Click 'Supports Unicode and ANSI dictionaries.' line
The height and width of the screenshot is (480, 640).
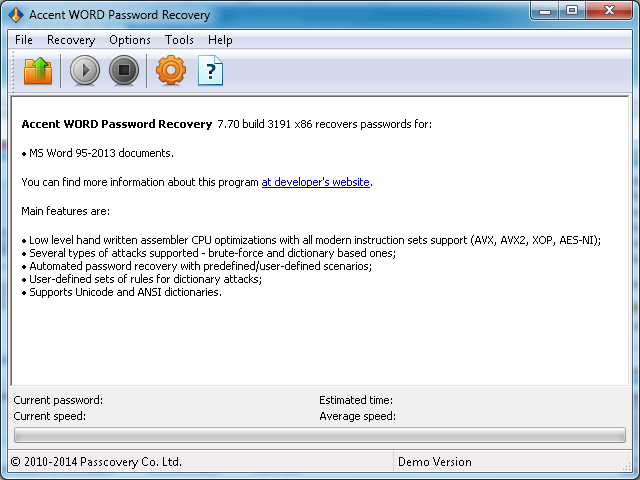pos(122,292)
